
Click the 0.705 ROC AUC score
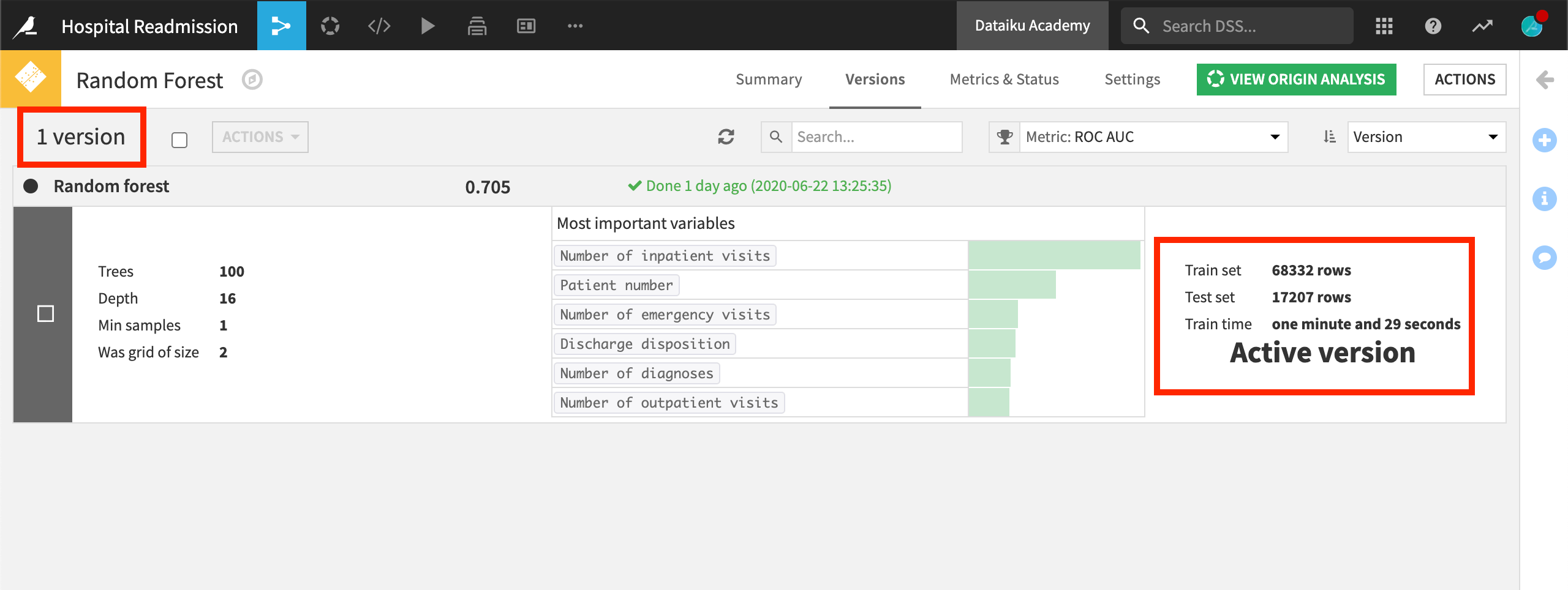(x=488, y=187)
